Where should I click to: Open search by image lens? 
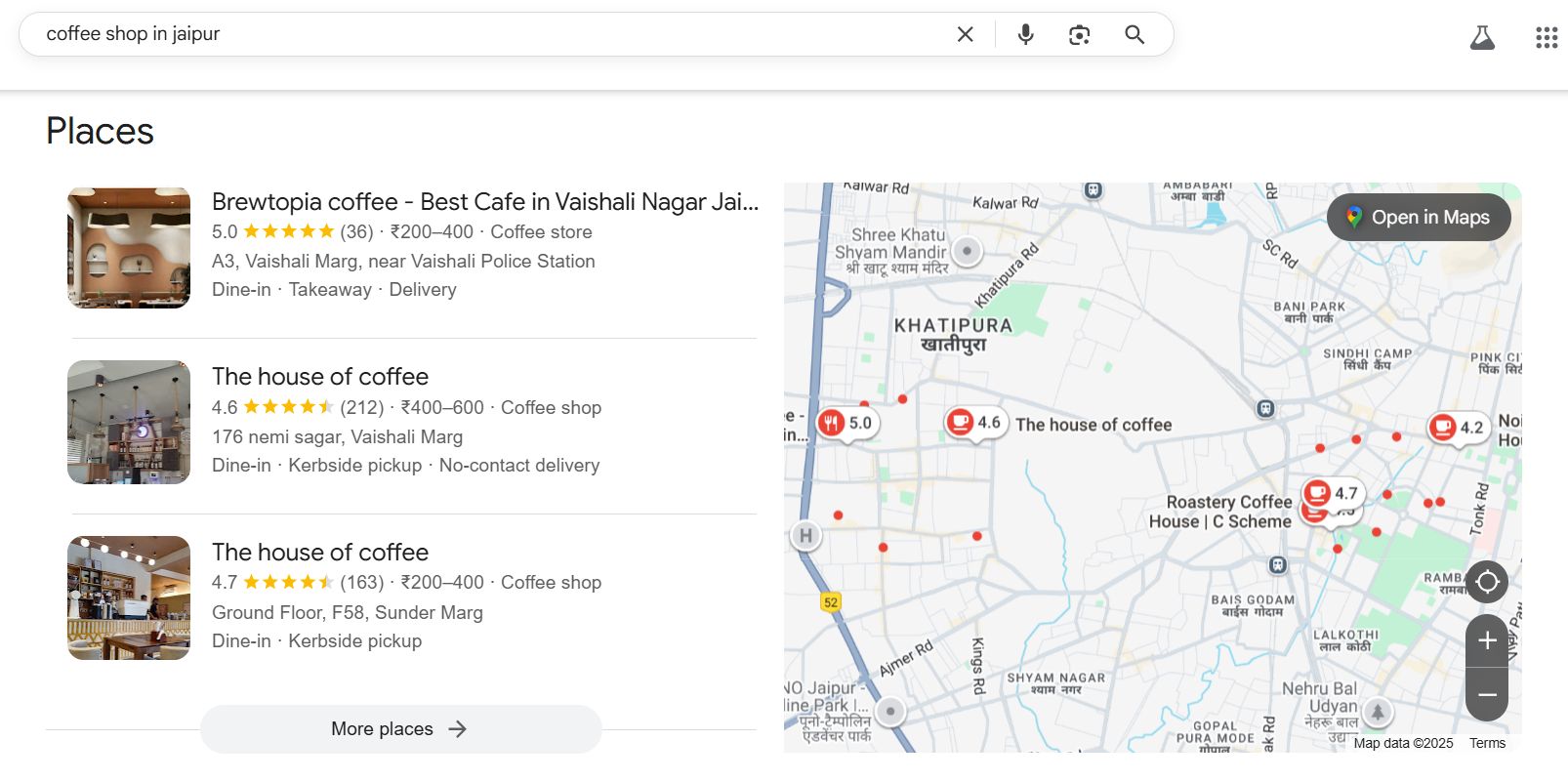pyautogui.click(x=1079, y=35)
